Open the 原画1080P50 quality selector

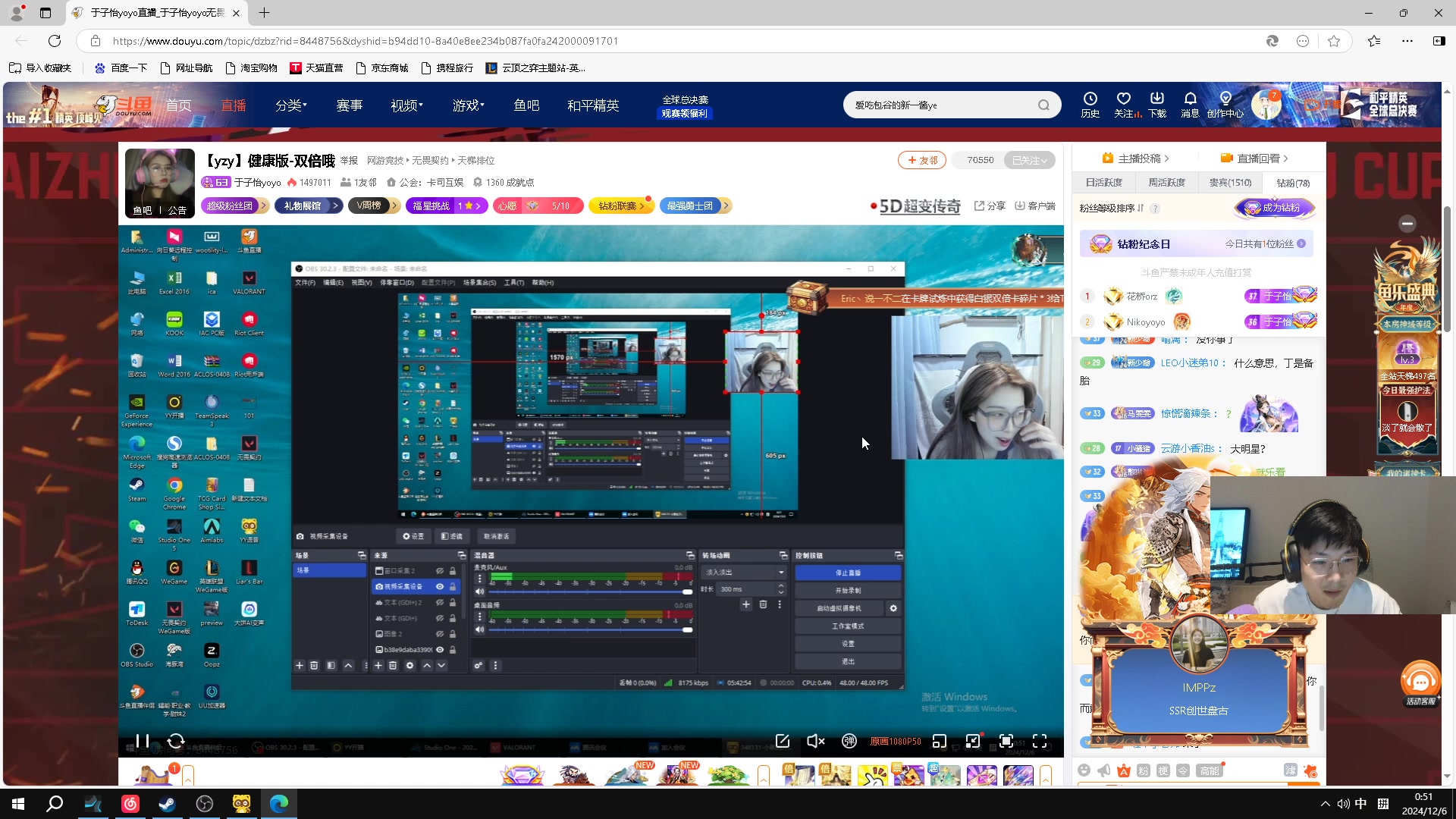(x=895, y=741)
